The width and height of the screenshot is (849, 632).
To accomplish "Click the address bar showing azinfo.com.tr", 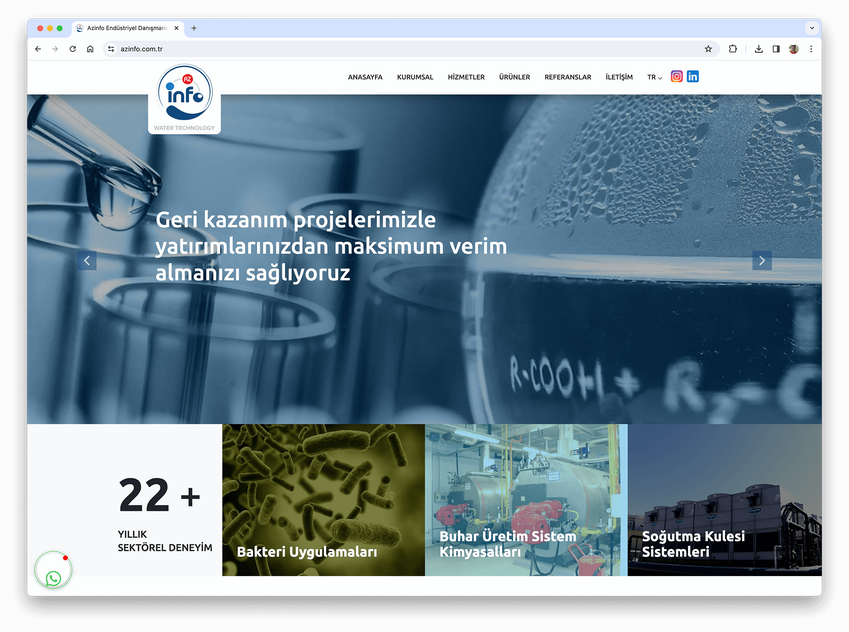I will pyautogui.click(x=410, y=49).
